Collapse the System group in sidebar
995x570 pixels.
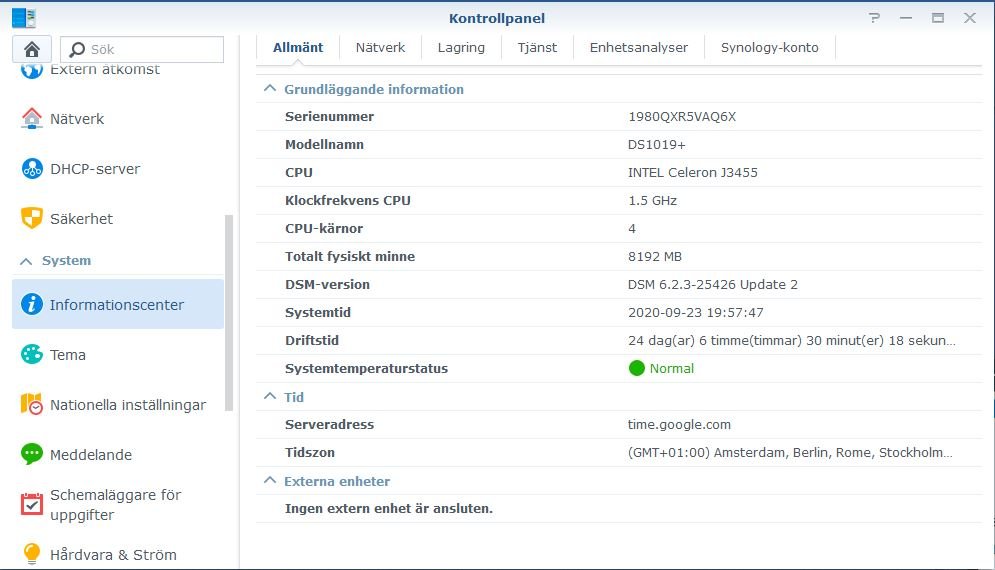pyautogui.click(x=27, y=261)
